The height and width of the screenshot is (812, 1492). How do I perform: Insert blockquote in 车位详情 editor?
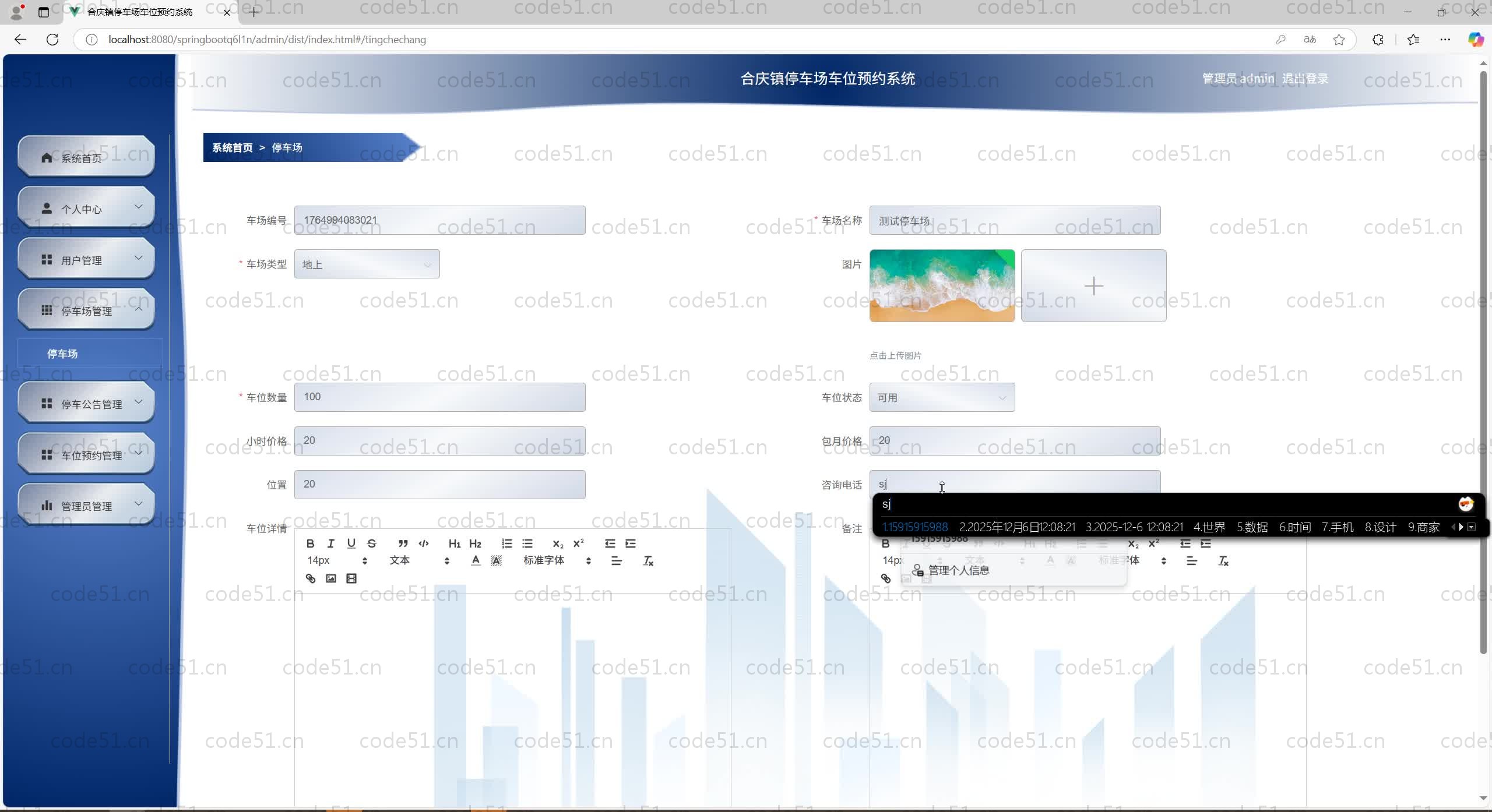(403, 543)
